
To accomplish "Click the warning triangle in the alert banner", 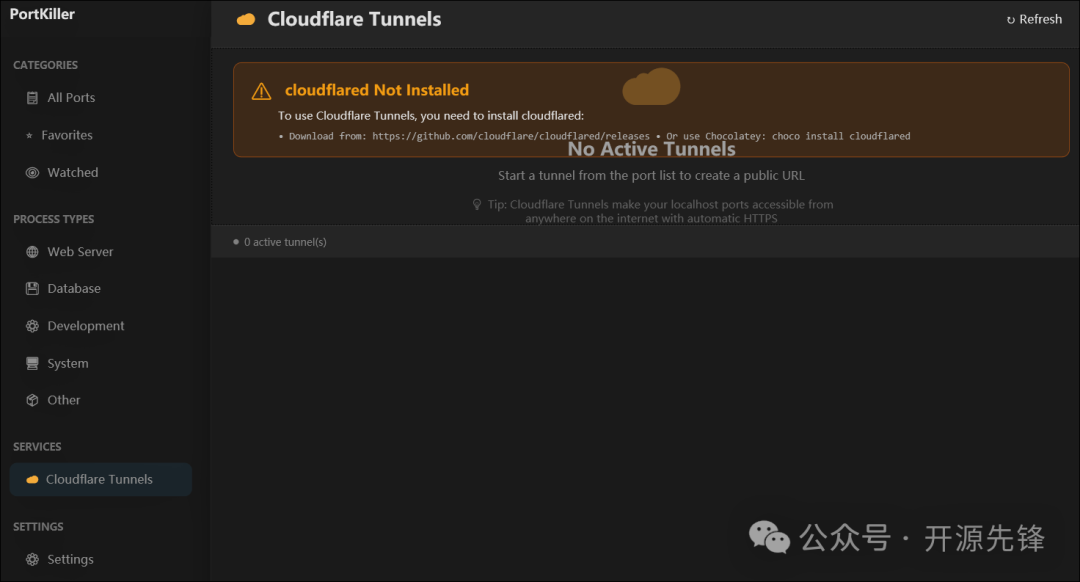I will (260, 90).
